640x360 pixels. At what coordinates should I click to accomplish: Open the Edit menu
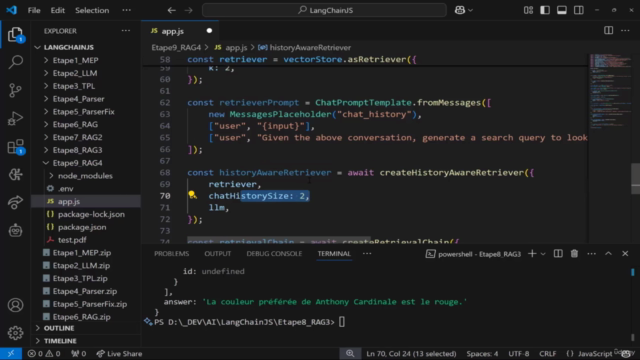click(x=58, y=10)
